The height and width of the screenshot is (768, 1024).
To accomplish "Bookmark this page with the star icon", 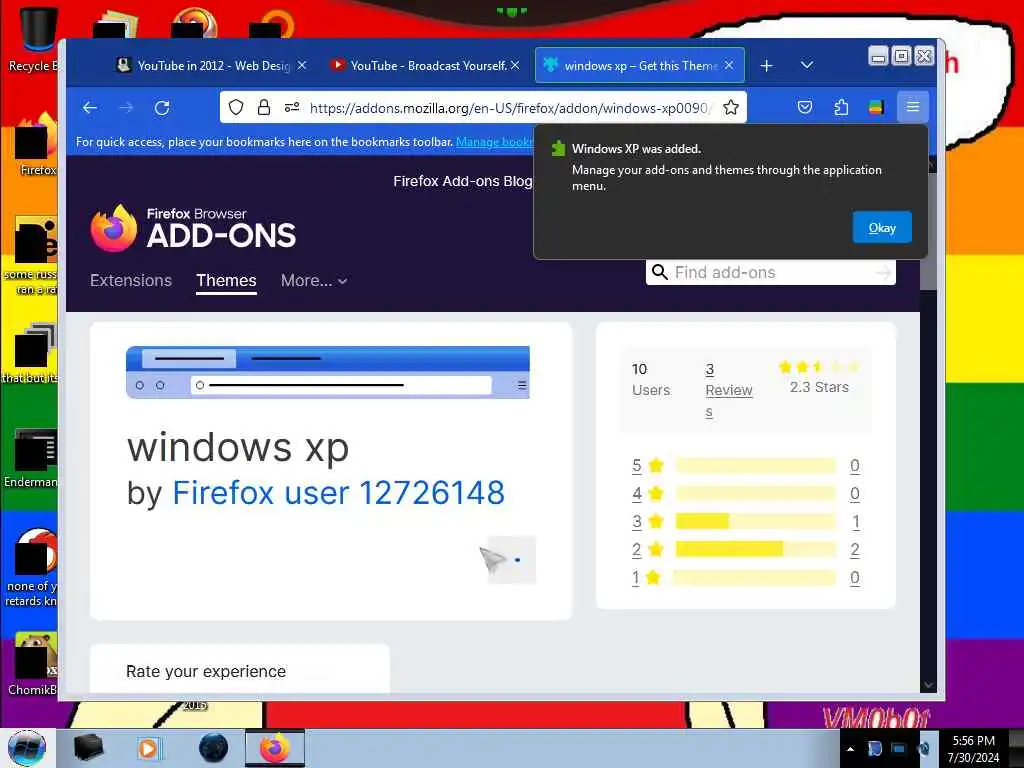I will (x=731, y=107).
